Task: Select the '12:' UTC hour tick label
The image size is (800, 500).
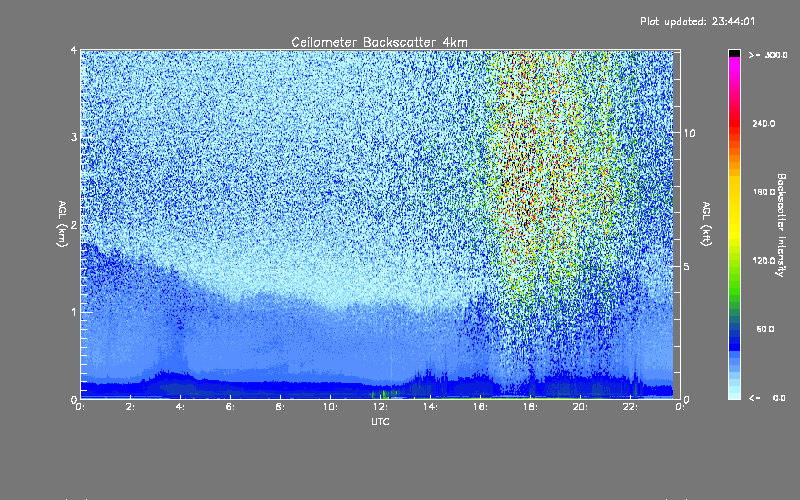Action: click(380, 407)
